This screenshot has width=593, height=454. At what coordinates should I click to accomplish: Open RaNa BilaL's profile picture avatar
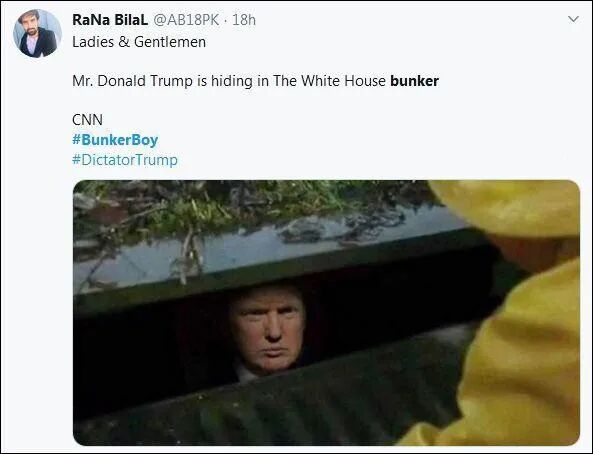[37, 34]
